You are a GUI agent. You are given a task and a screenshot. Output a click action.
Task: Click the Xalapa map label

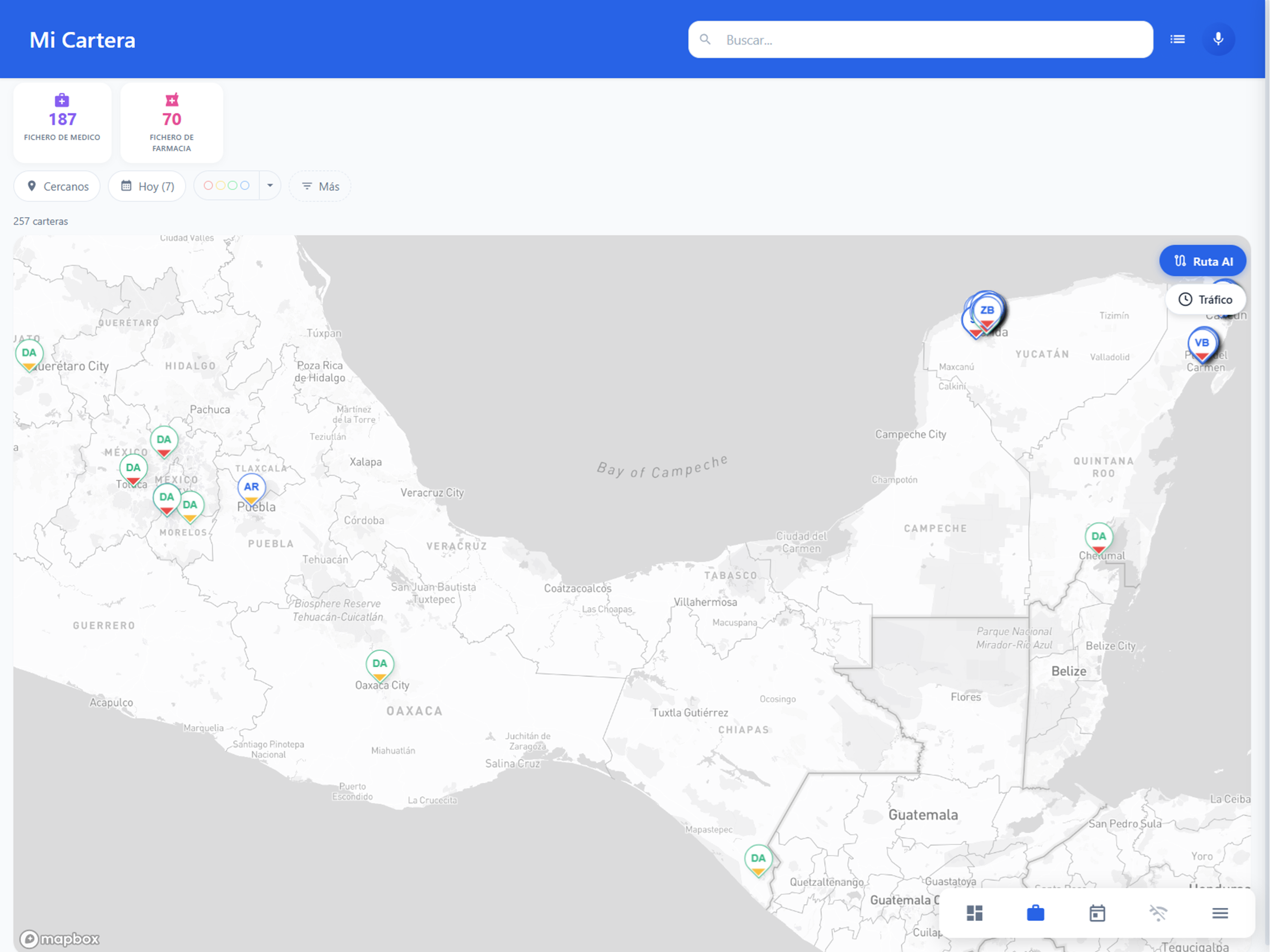[x=365, y=462]
